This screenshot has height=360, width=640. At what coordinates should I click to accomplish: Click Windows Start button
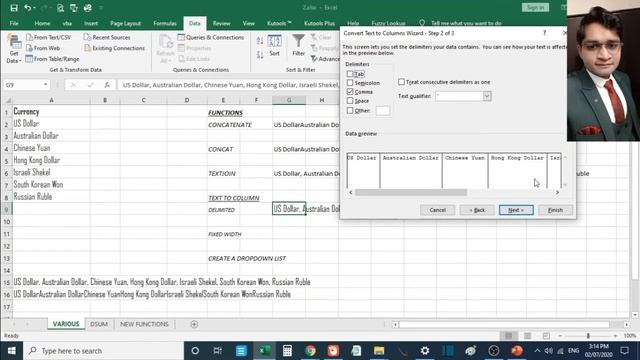11,351
